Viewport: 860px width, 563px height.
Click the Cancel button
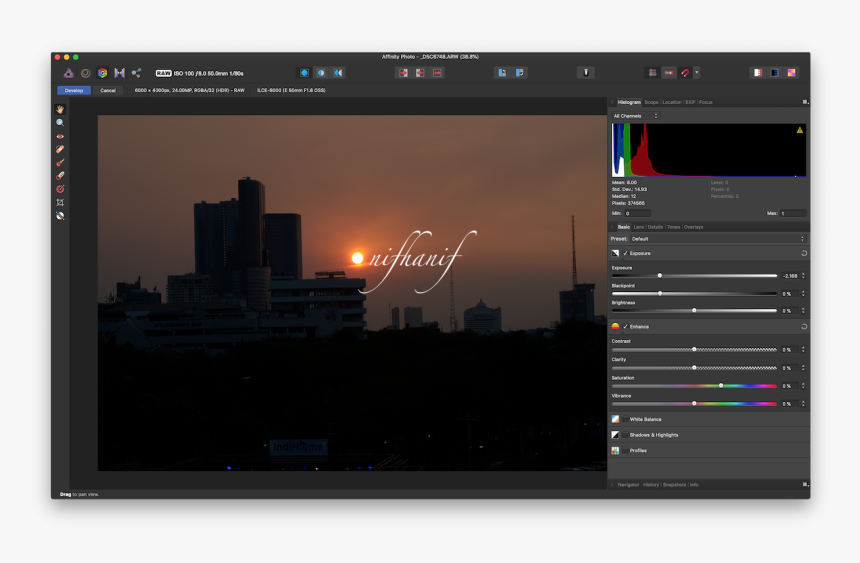(x=108, y=91)
